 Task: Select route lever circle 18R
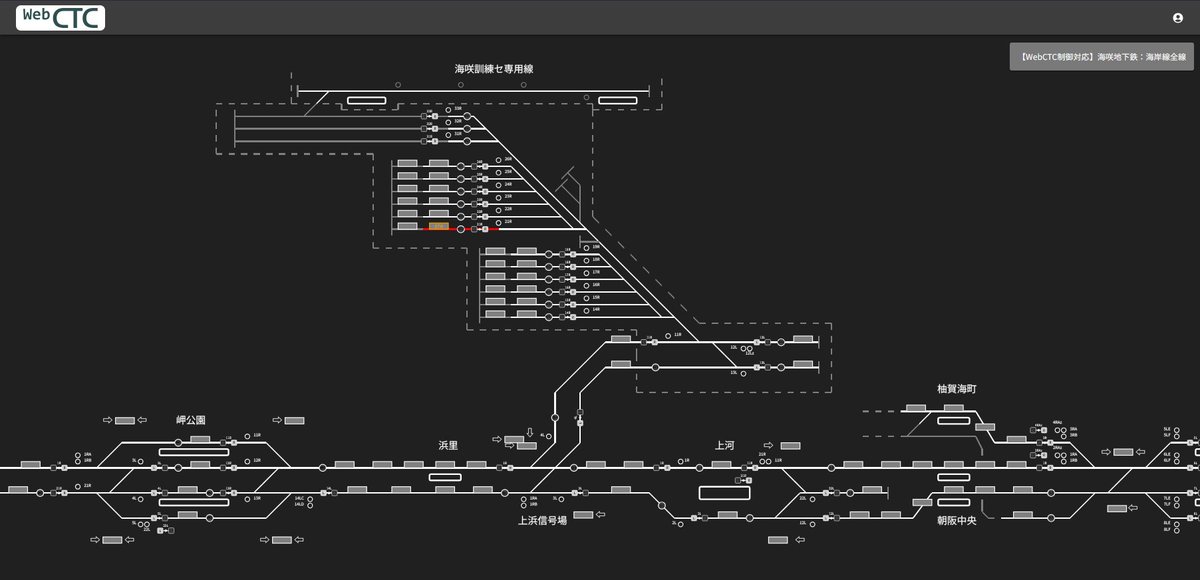coord(586,260)
